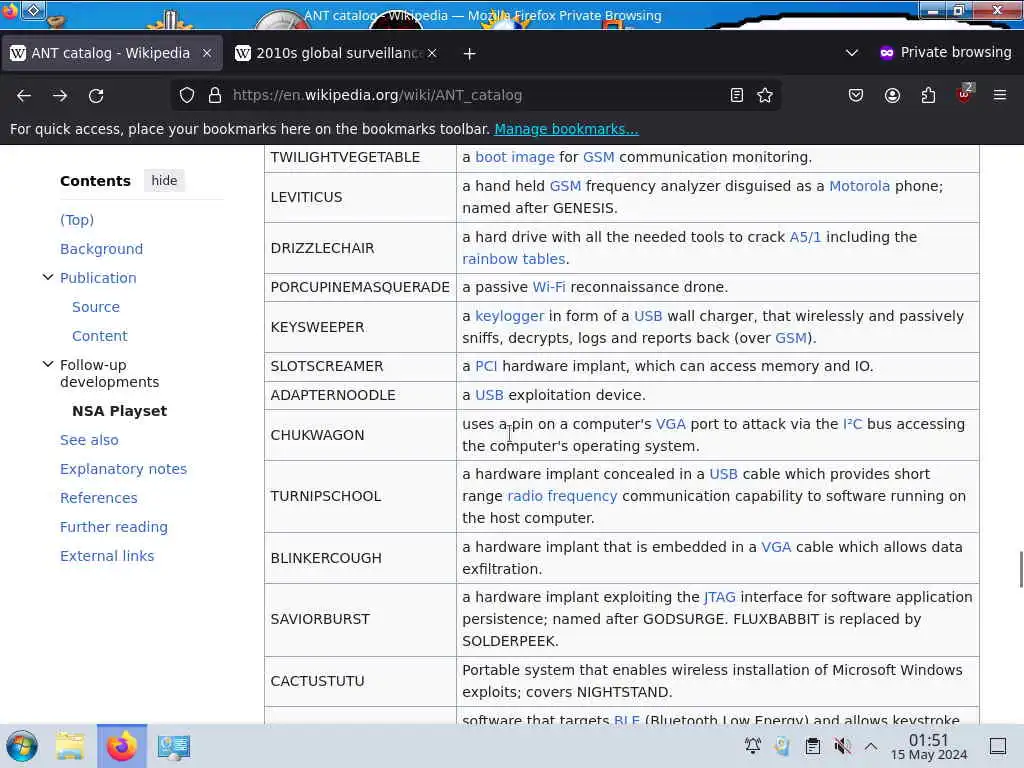The height and width of the screenshot is (768, 1024).
Task: Open the boot image link
Action: tap(515, 157)
